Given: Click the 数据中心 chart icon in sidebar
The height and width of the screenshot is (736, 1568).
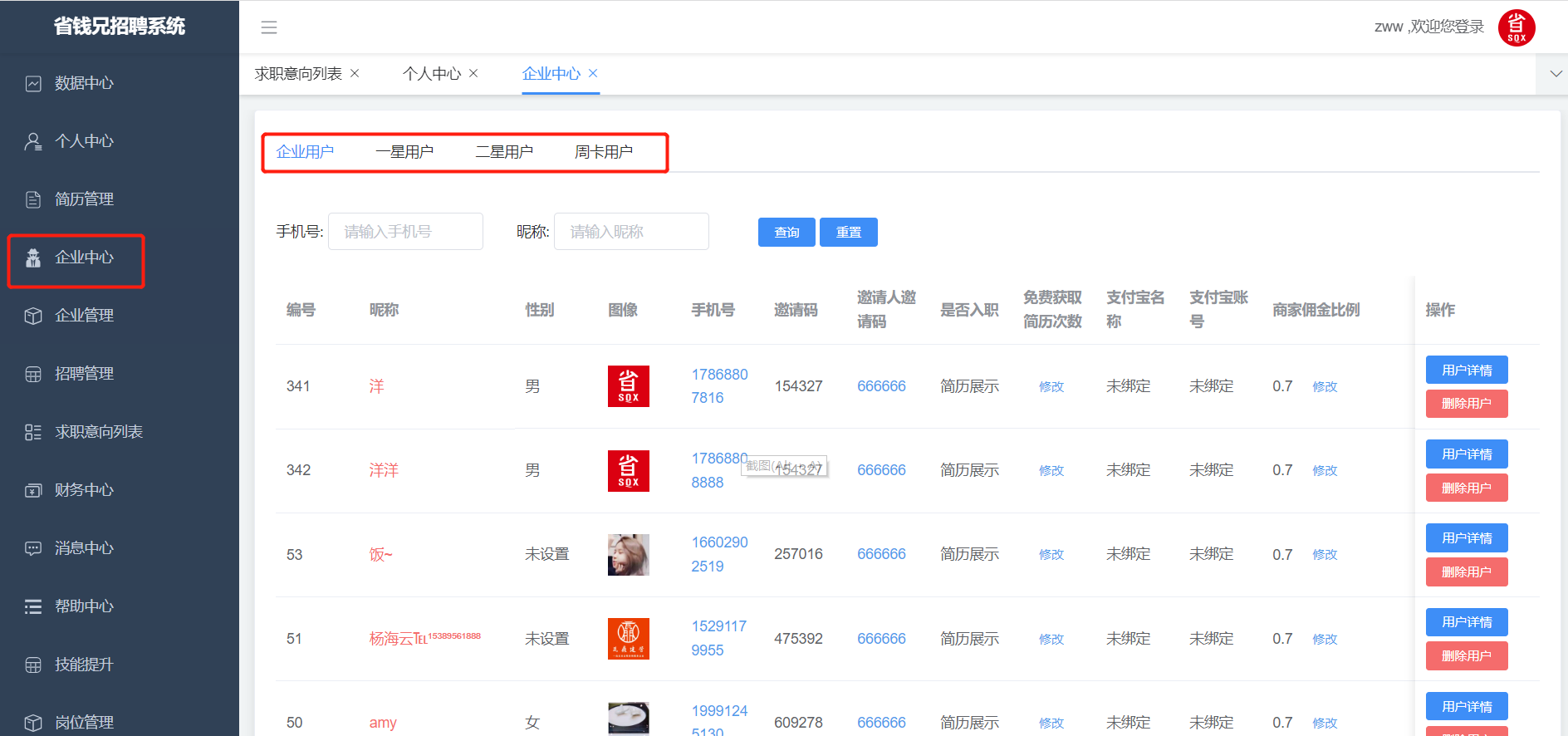Looking at the screenshot, I should pos(33,83).
